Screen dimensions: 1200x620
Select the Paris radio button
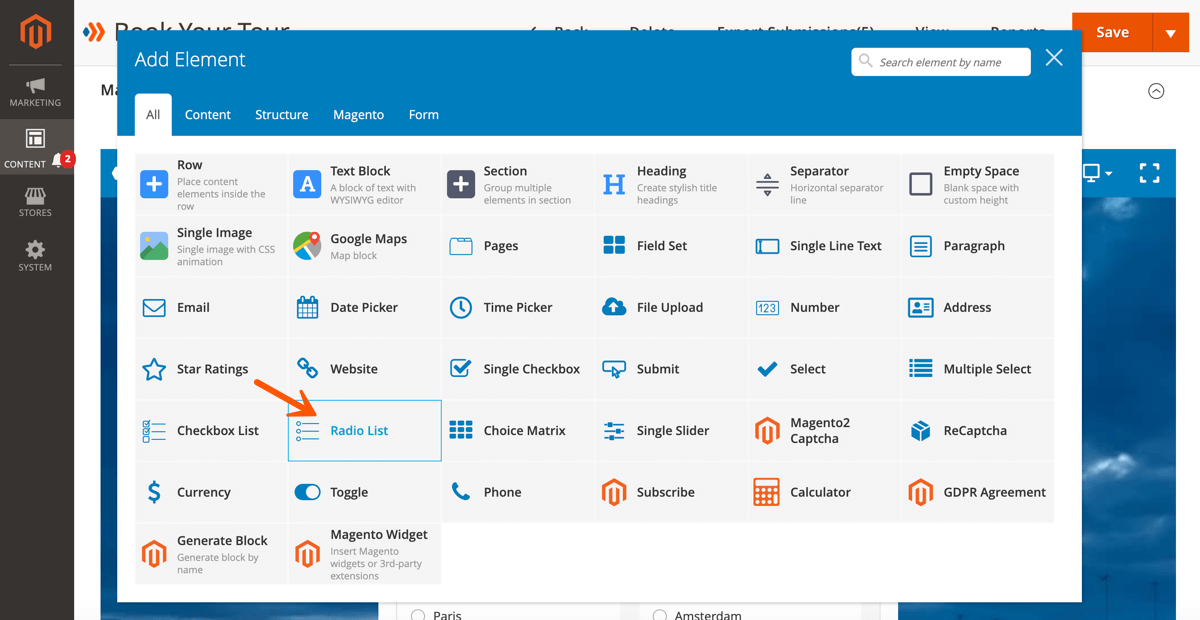tap(418, 615)
